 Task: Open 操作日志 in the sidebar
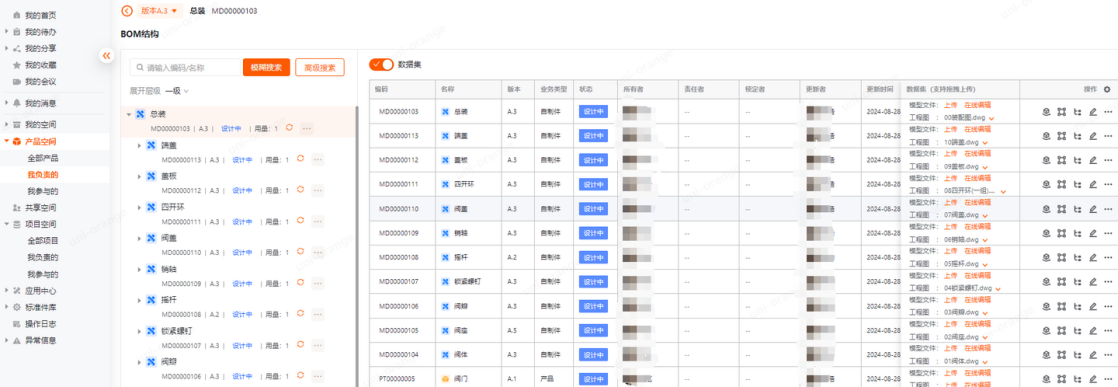(40, 324)
